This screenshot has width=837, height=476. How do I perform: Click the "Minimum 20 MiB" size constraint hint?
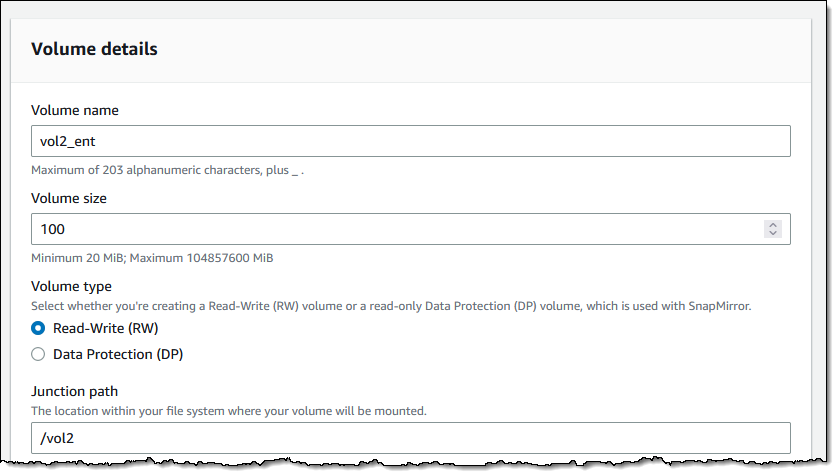[x=152, y=258]
